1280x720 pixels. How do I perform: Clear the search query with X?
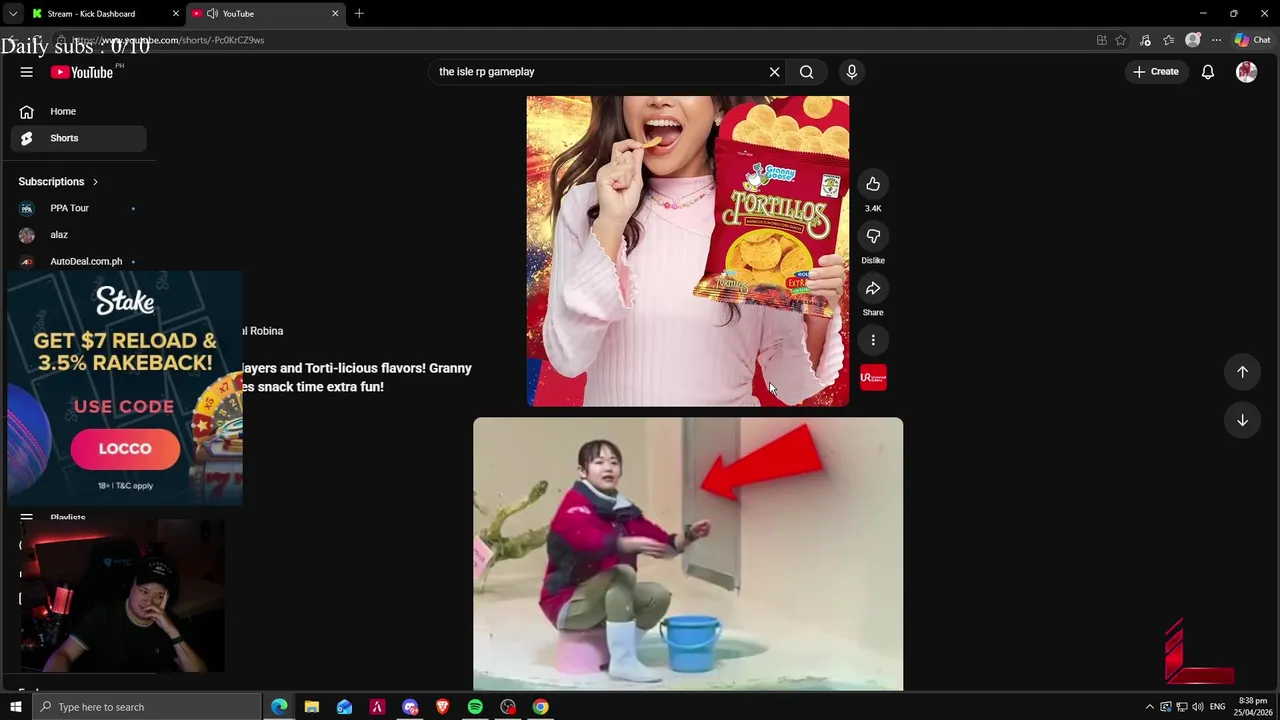[x=774, y=72]
